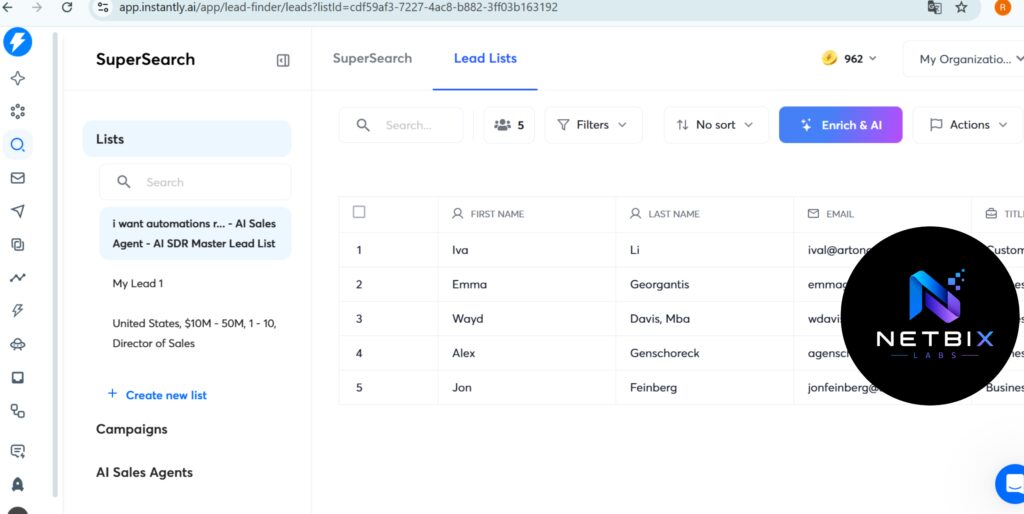Screen dimensions: 1024x514
Task: Reload the page with browser refresh icon
Action: pyautogui.click(x=67, y=8)
